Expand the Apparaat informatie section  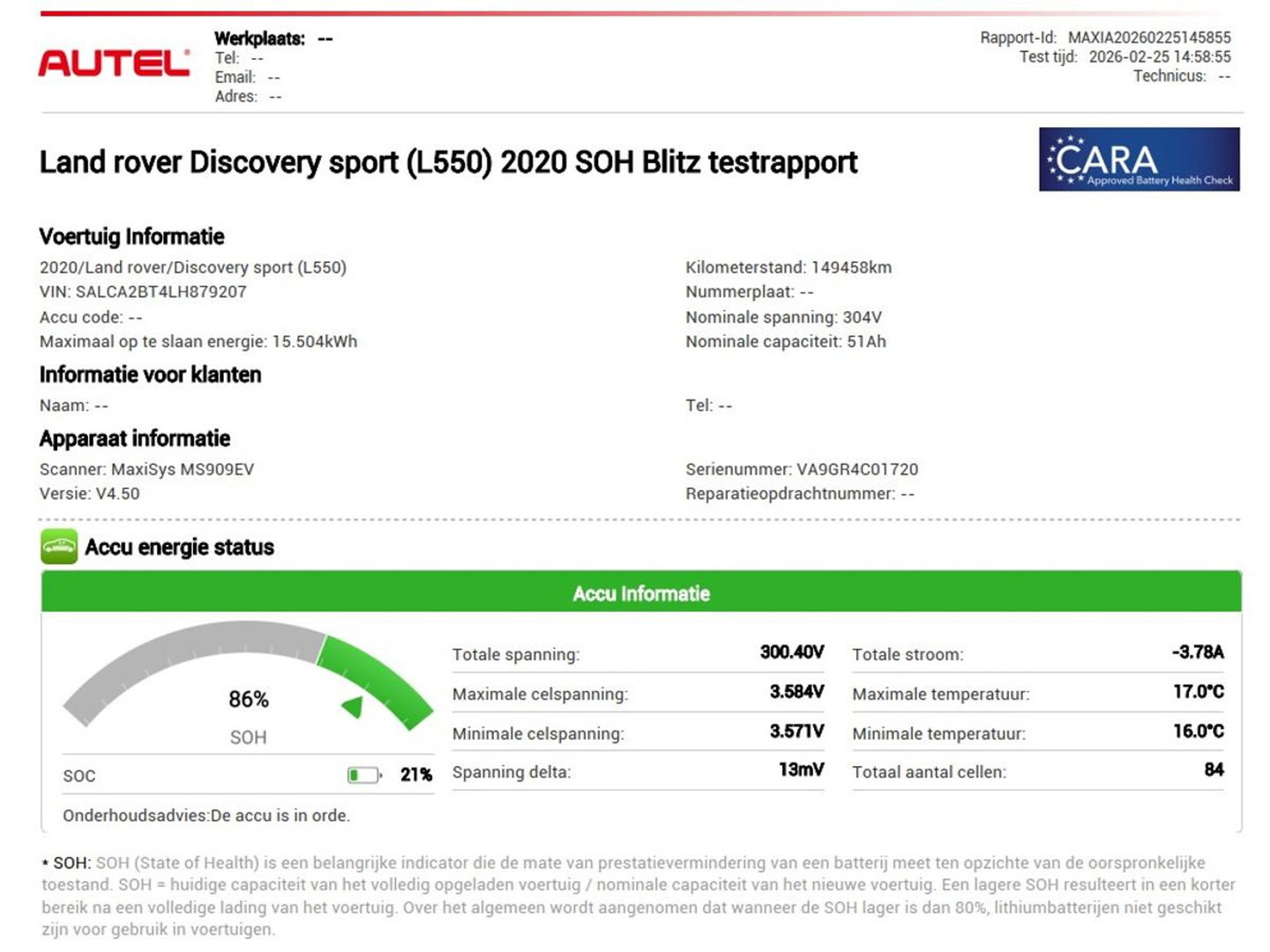click(x=133, y=438)
